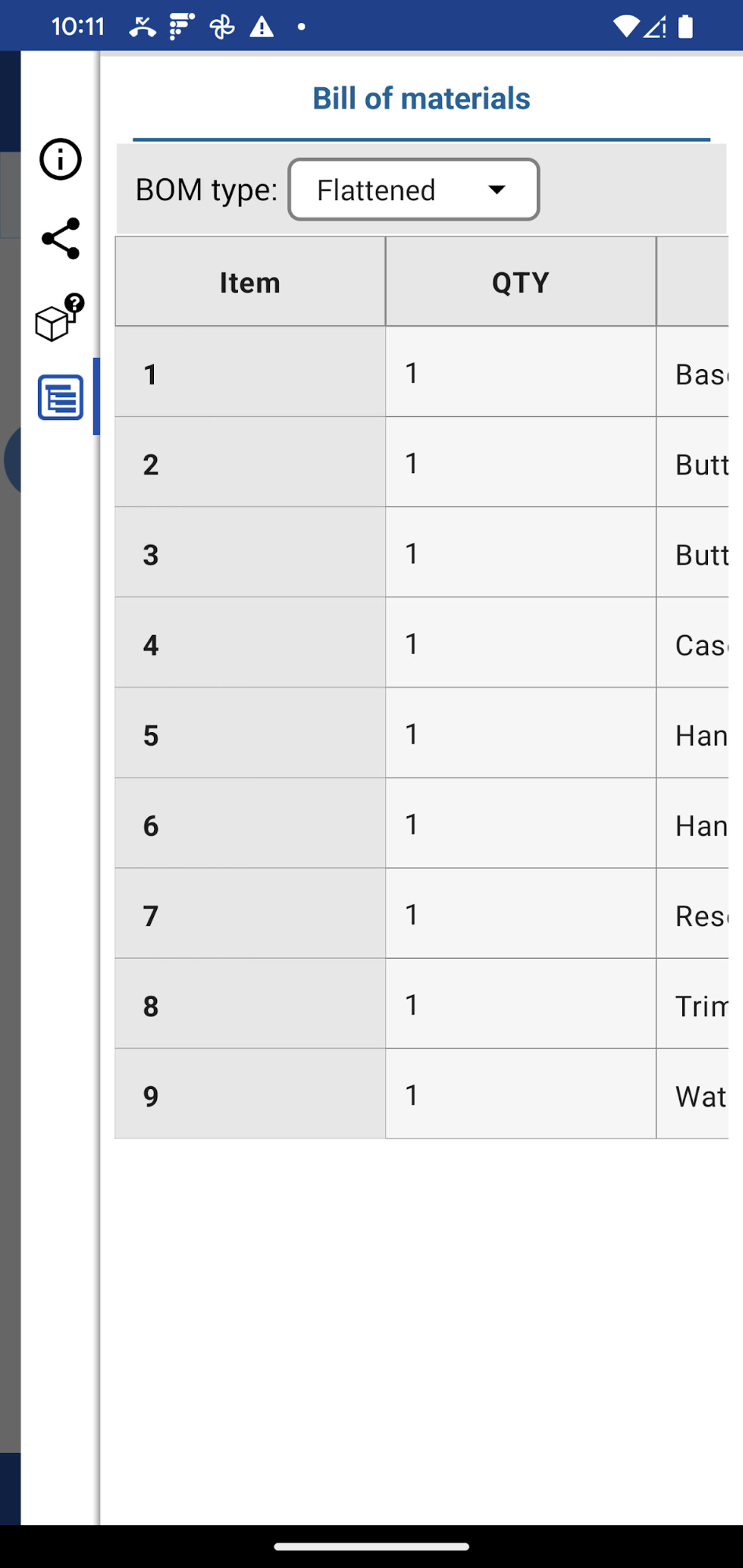Select item row number 9

250,1094
